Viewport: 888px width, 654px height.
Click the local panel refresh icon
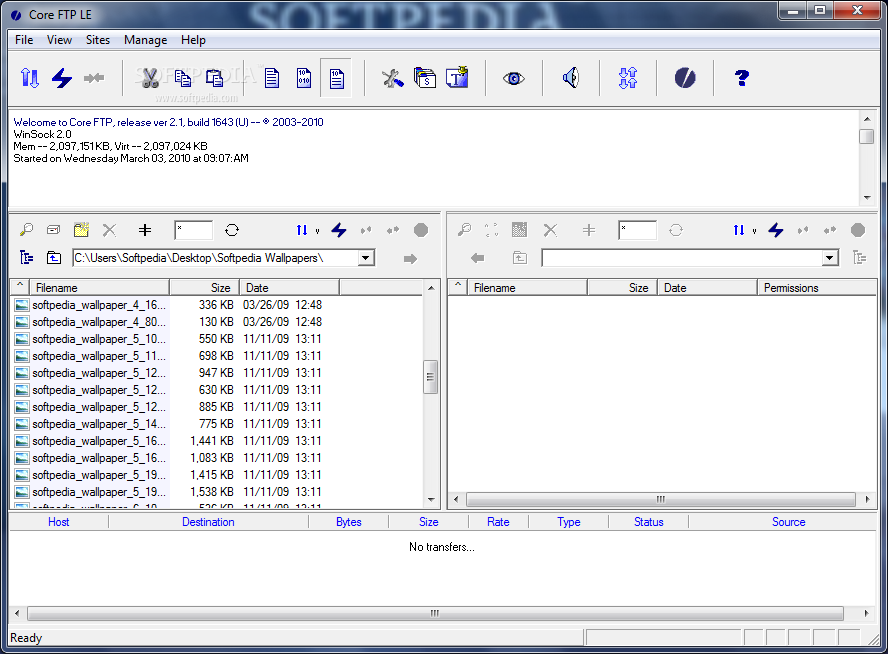click(232, 230)
